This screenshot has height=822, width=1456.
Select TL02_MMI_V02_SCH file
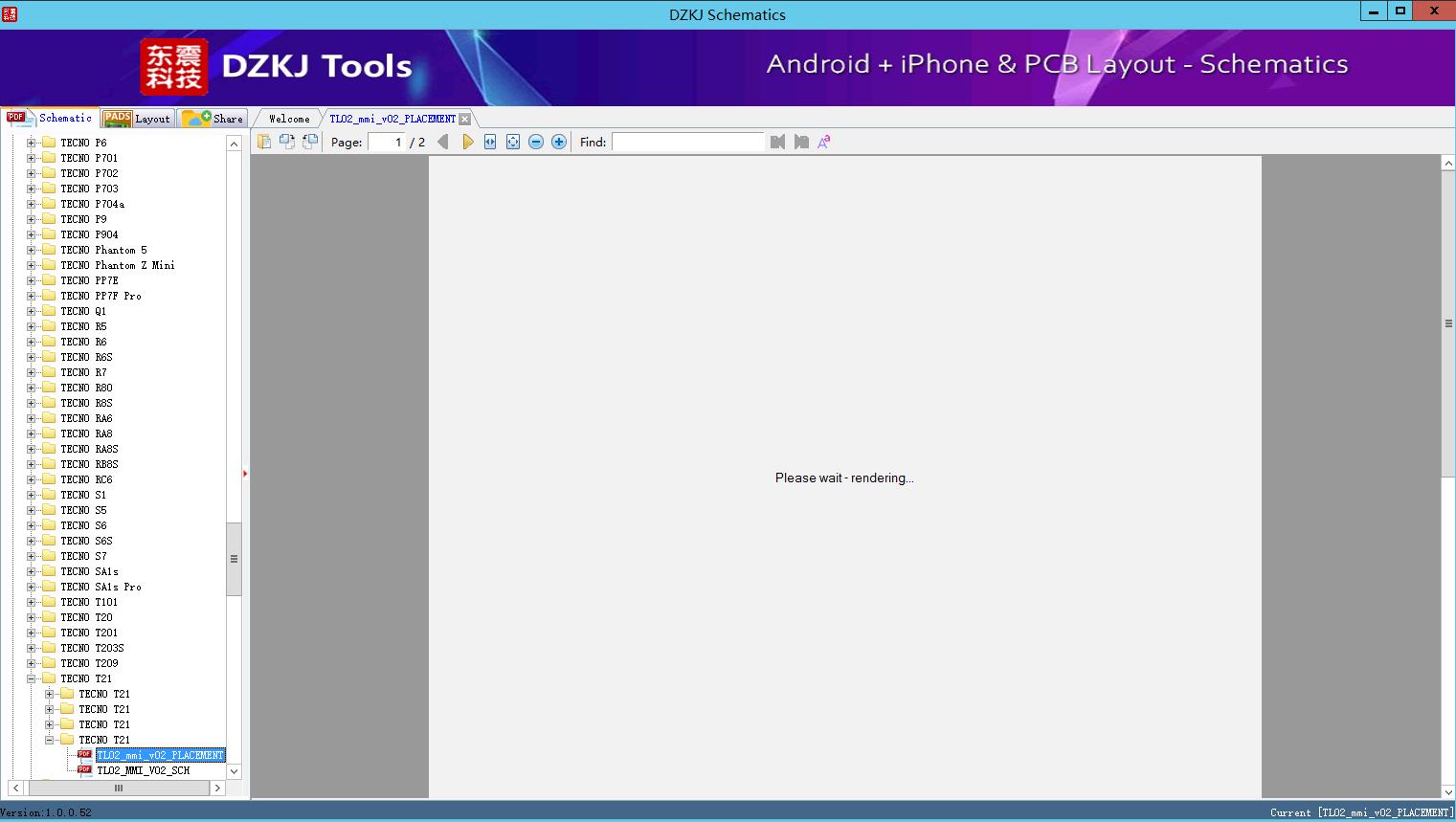coord(144,770)
